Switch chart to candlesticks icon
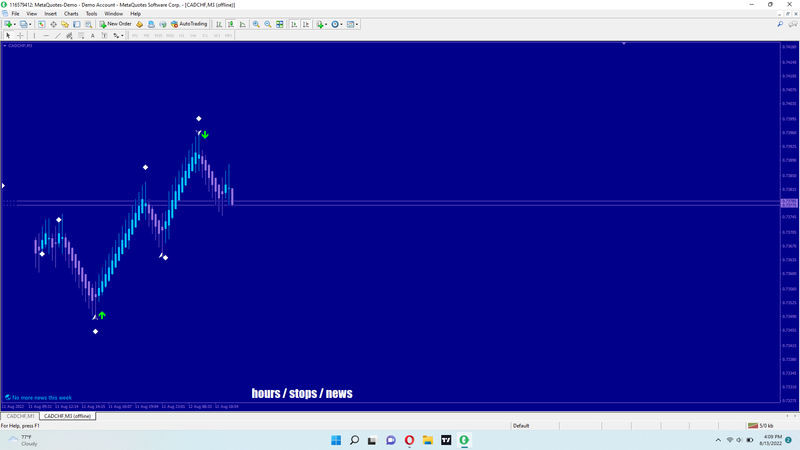This screenshot has height=450, width=800. pos(231,24)
